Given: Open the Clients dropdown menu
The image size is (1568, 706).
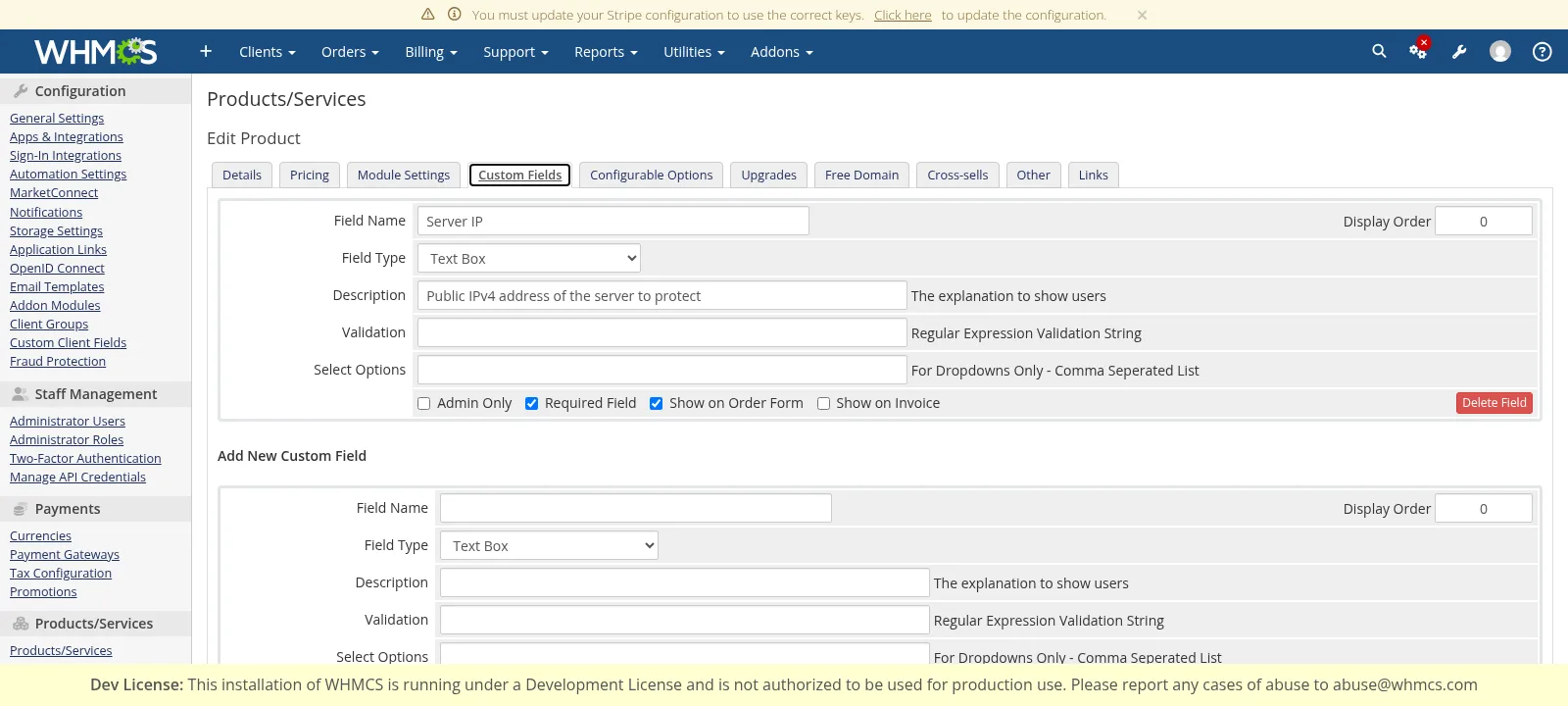Looking at the screenshot, I should coord(267,52).
